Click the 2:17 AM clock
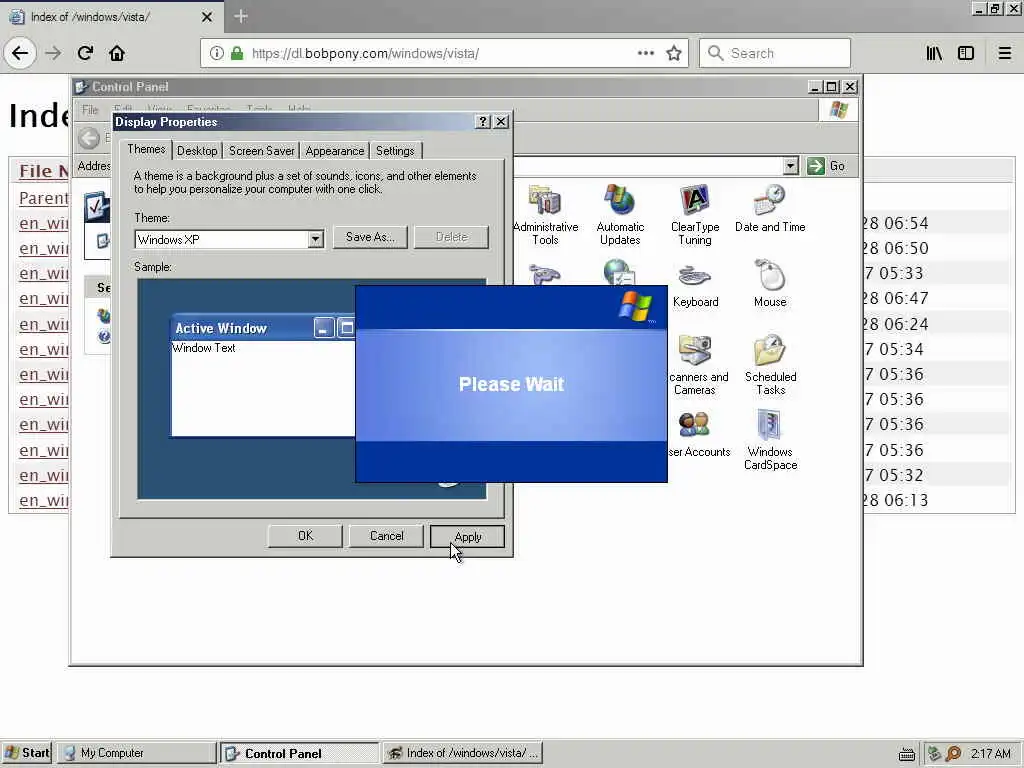Screen dimensions: 1024x768 click(x=990, y=753)
